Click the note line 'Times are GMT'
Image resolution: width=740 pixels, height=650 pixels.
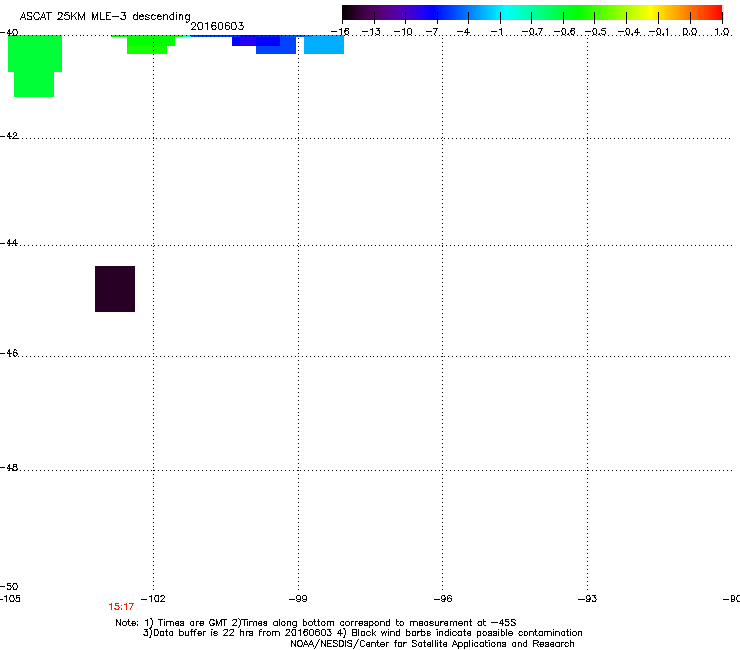coord(193,623)
